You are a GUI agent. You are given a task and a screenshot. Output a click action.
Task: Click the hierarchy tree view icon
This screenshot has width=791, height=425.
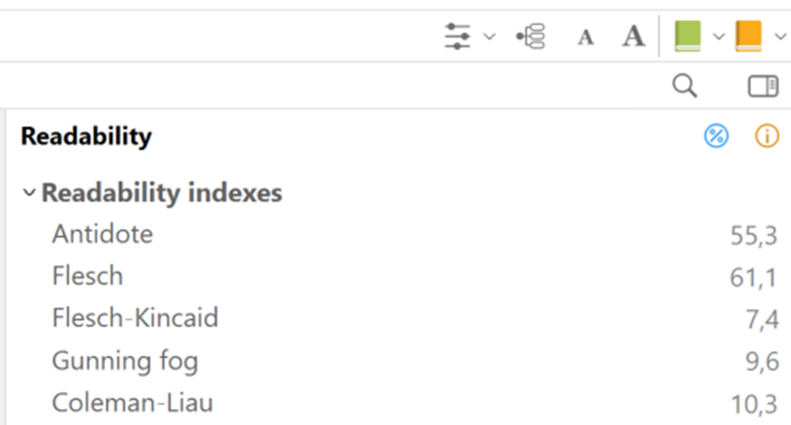(x=531, y=37)
